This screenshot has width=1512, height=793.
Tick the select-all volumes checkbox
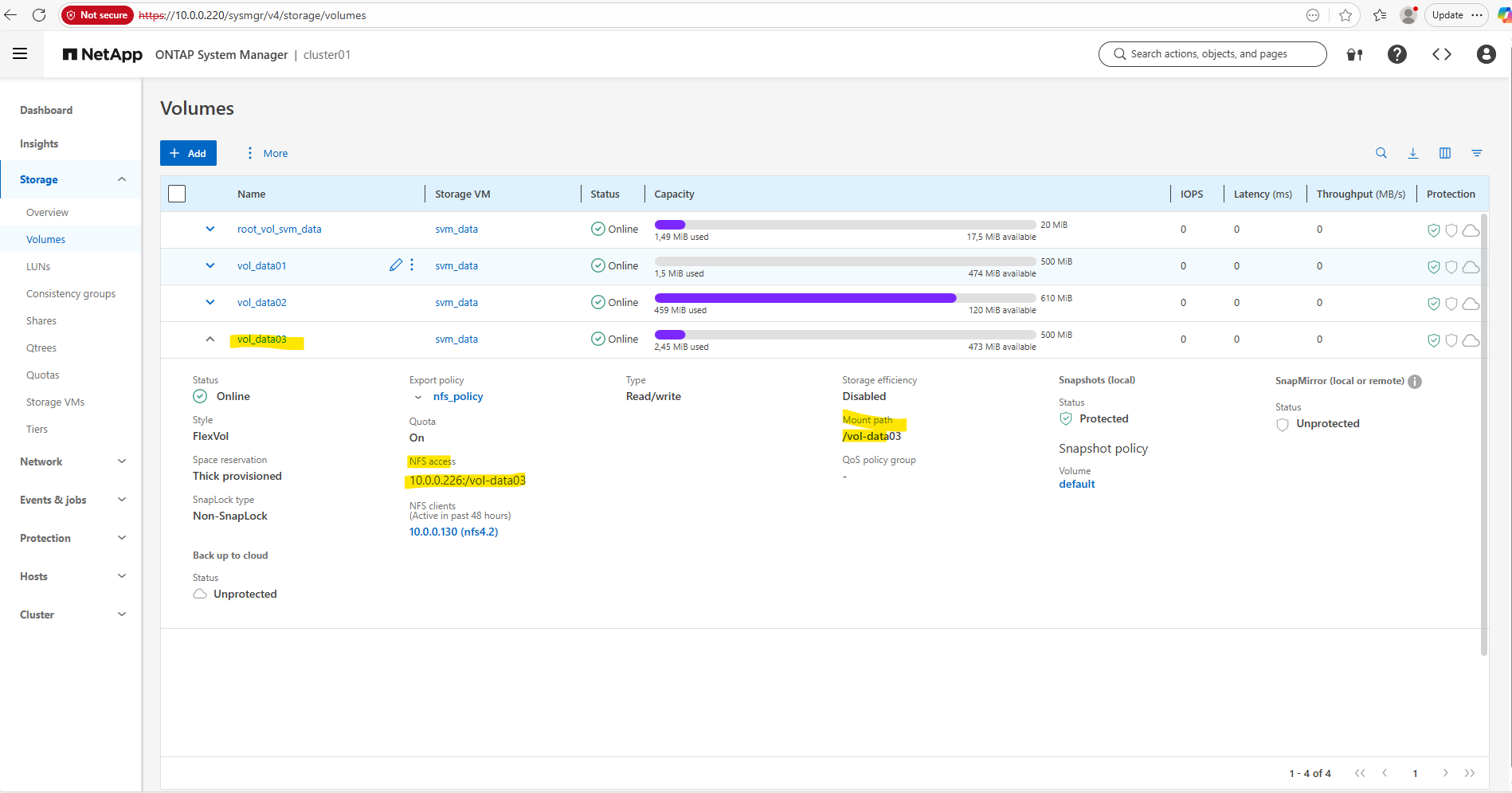pyautogui.click(x=177, y=194)
